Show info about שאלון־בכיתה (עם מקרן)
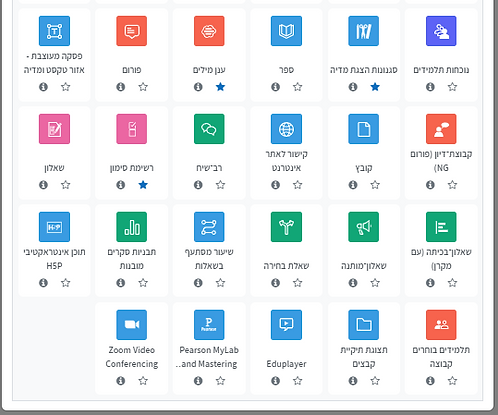Image resolution: width=498 pixels, height=415 pixels. [x=430, y=283]
